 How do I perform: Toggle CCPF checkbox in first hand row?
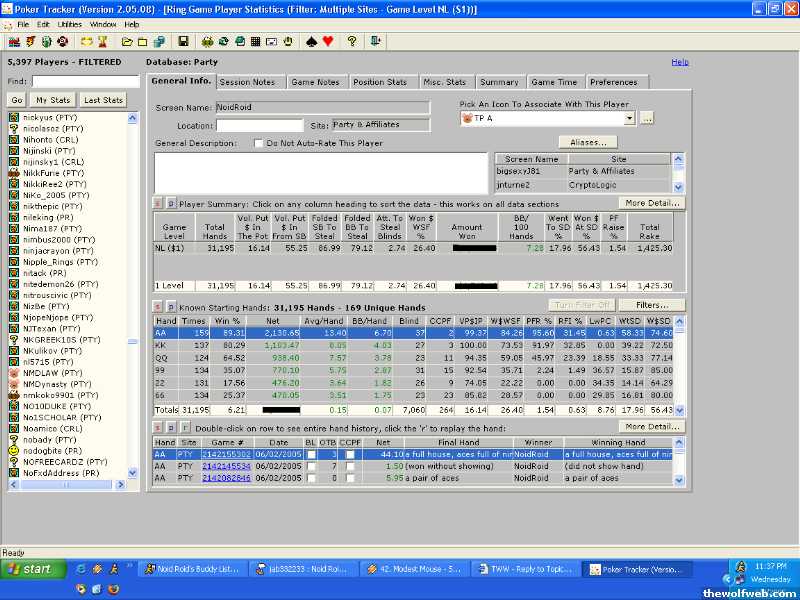pos(350,453)
